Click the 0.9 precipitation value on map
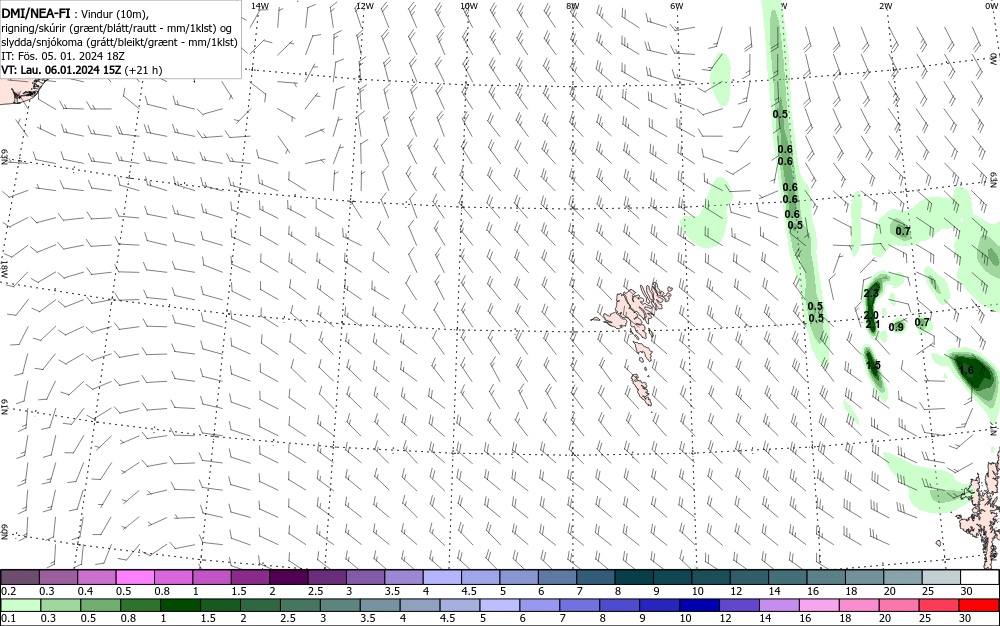Image resolution: width=1000 pixels, height=626 pixels. coord(896,327)
